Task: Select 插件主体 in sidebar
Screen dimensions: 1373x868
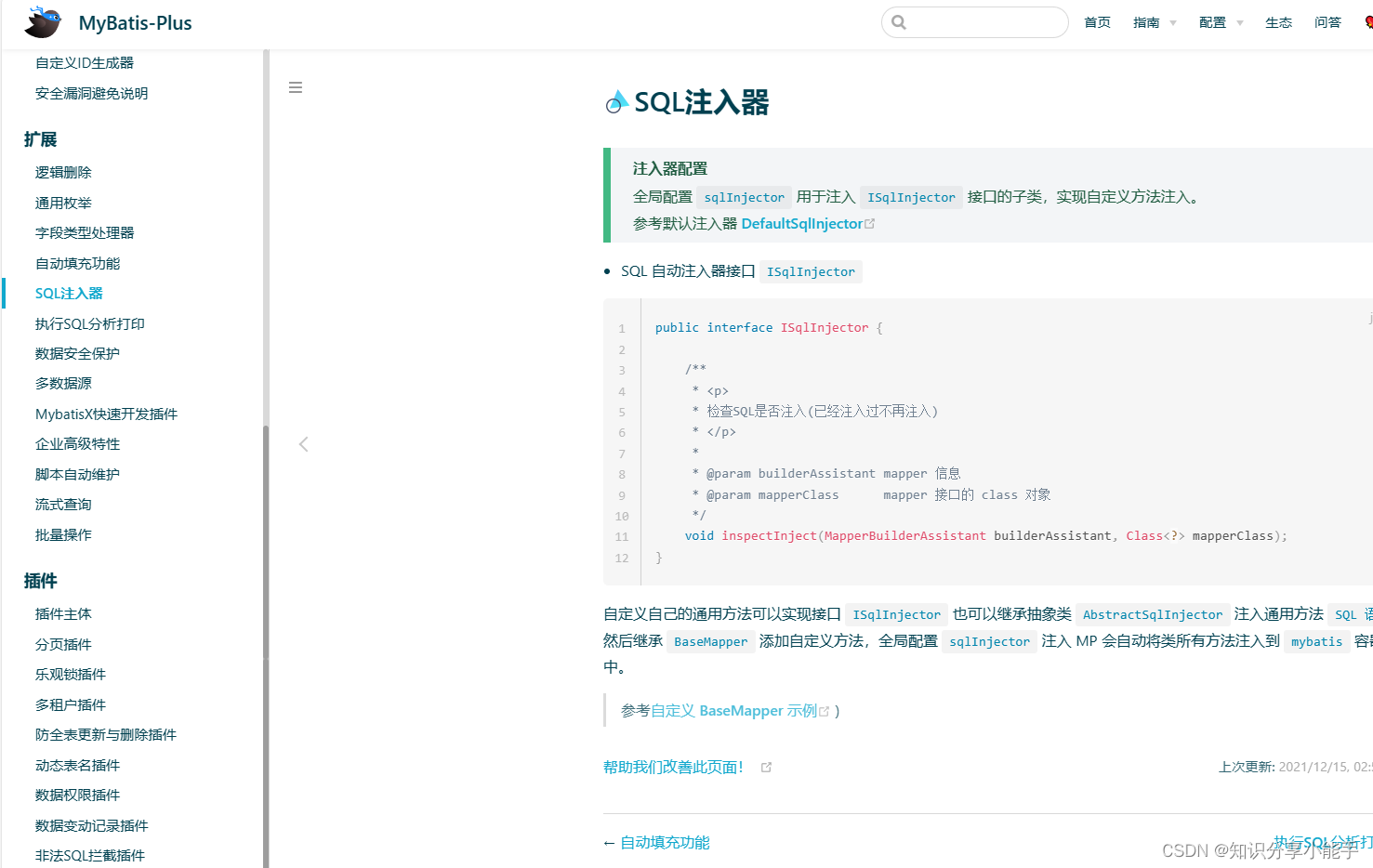Action: 63,614
